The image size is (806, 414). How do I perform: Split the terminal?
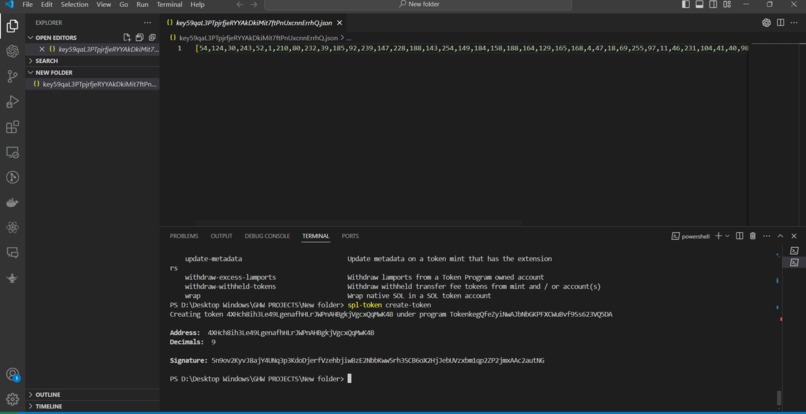(739, 236)
